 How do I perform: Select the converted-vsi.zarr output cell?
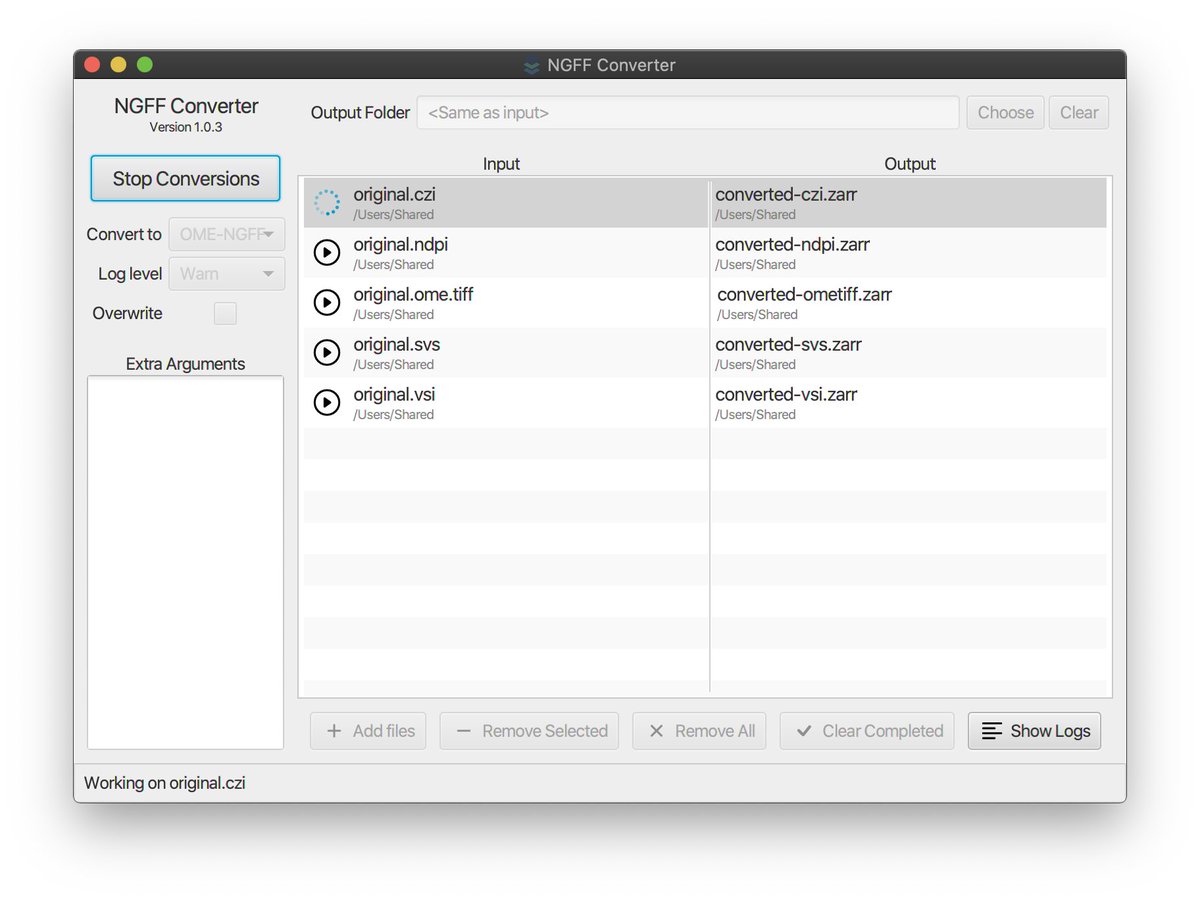coord(909,403)
